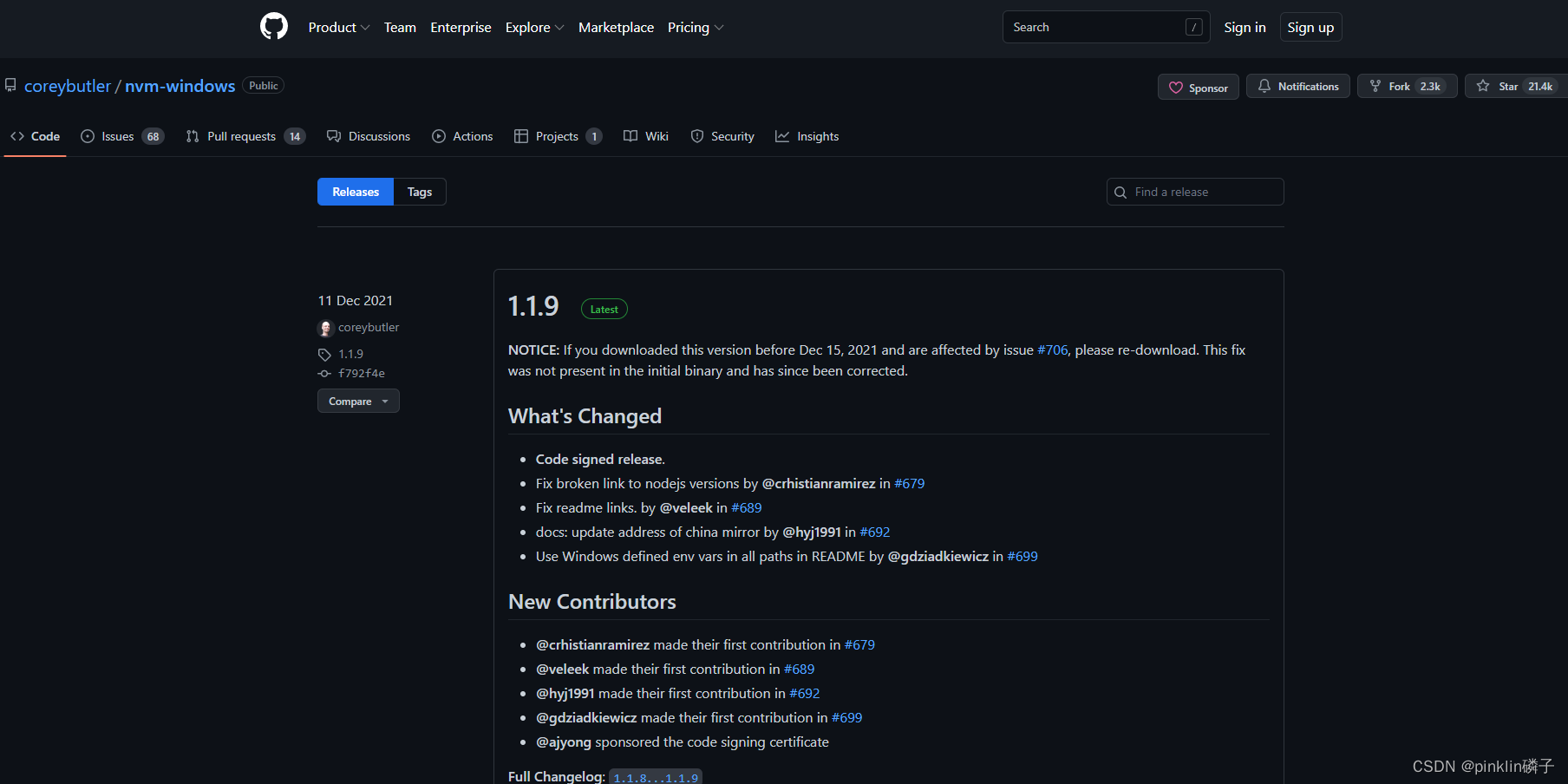Open the Product dropdown menu

click(x=338, y=28)
